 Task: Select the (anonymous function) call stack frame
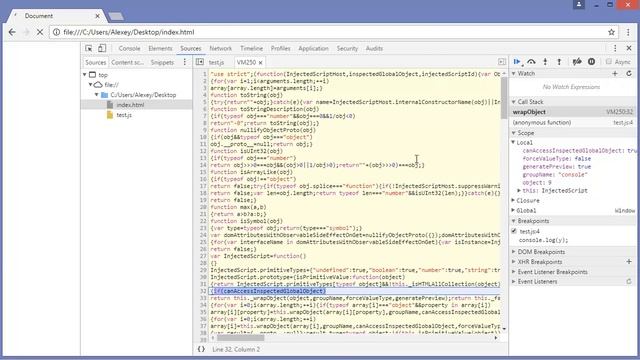pos(573,122)
